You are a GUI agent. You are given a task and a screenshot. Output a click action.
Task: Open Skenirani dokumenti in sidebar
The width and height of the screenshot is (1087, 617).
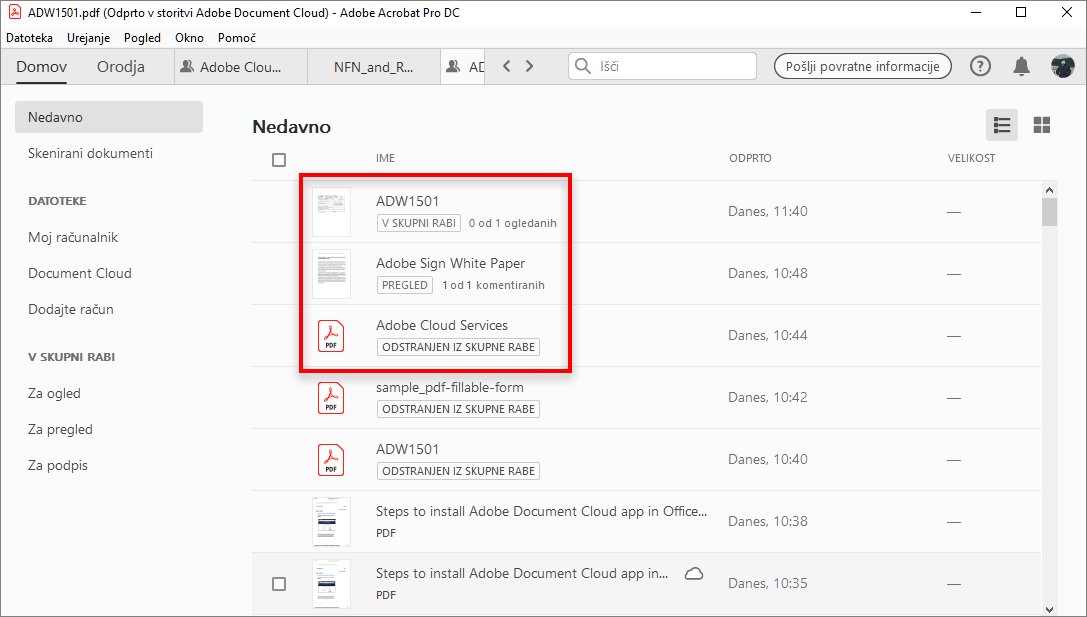point(90,153)
